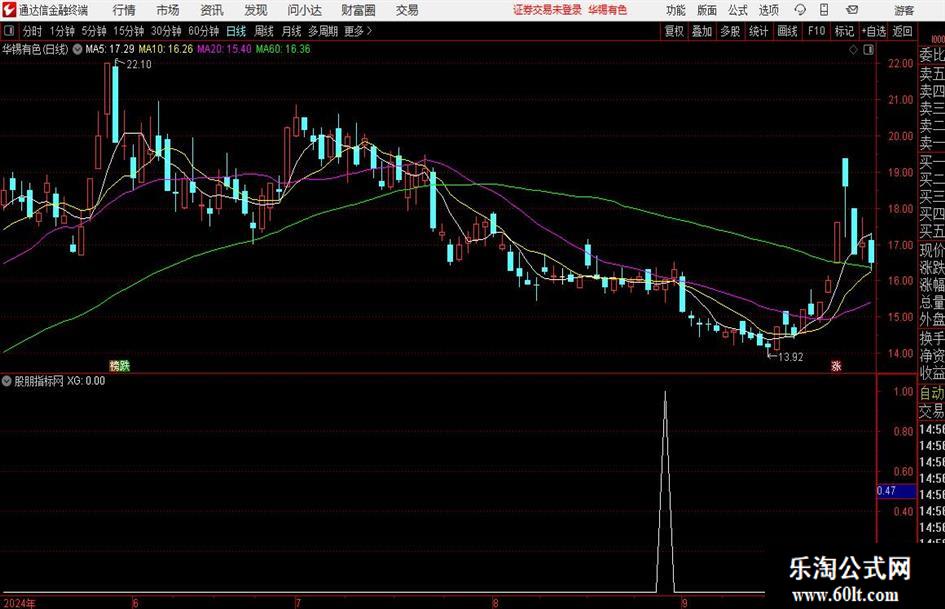Open the F10 company info button
Image resolution: width=945 pixels, height=609 pixels.
[816, 31]
